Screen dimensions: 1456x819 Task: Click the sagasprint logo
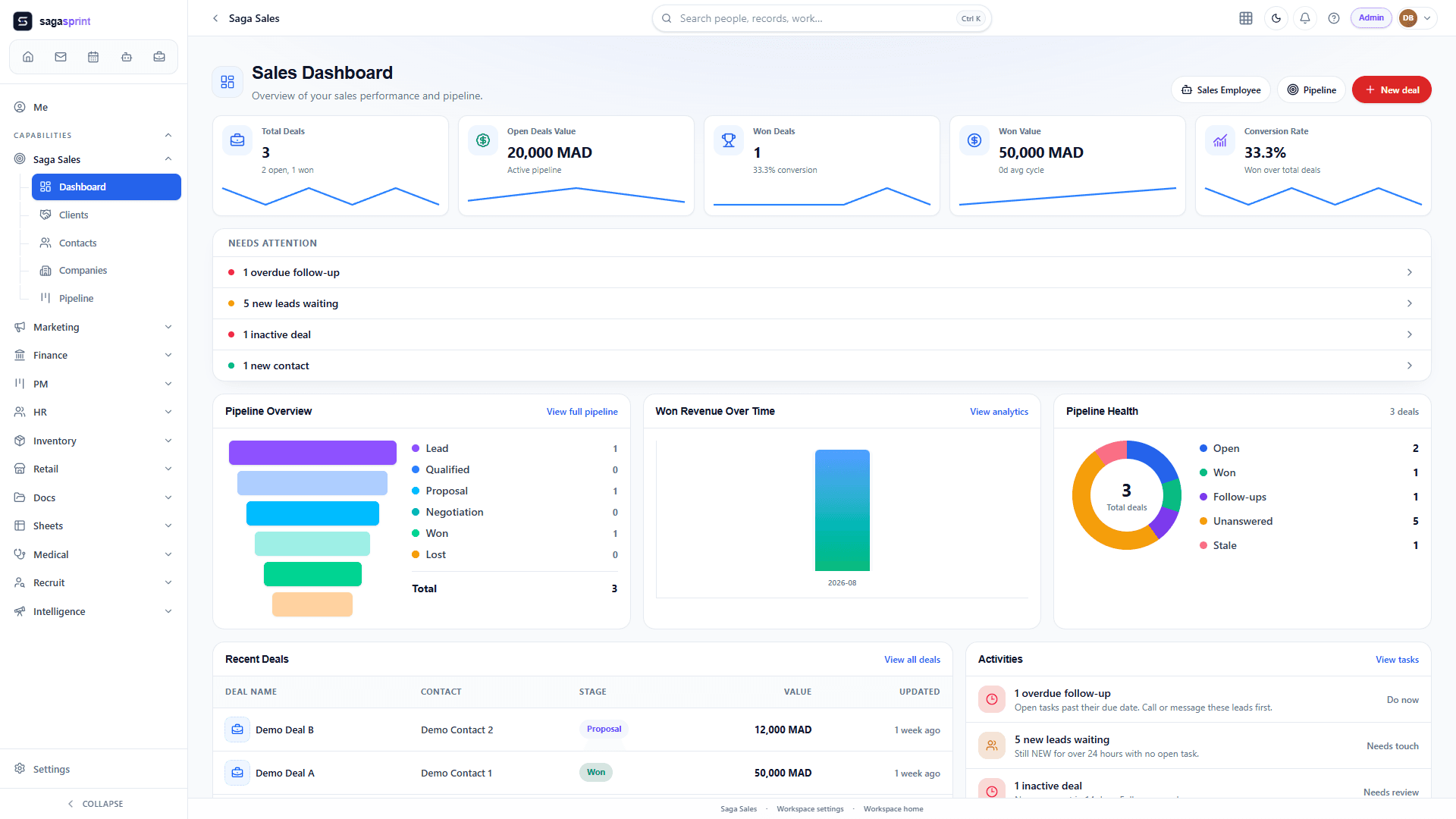(x=52, y=21)
